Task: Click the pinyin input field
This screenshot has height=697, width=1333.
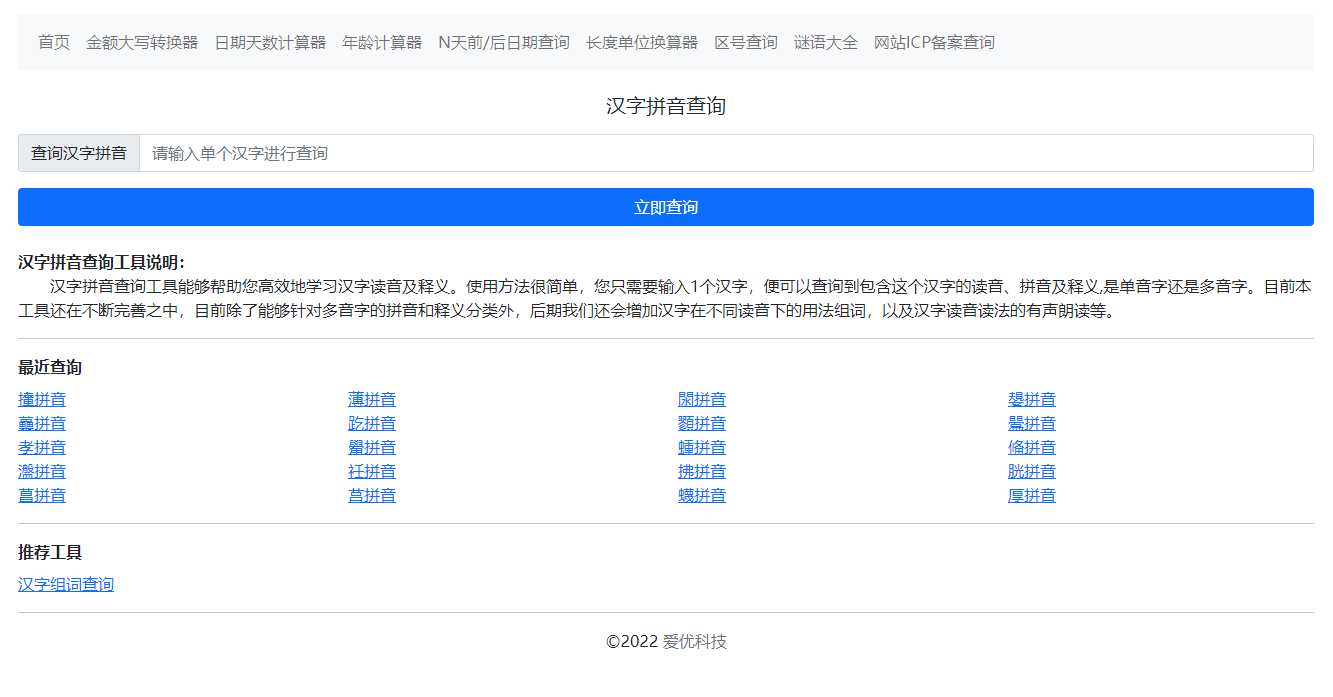Action: tap(700, 152)
